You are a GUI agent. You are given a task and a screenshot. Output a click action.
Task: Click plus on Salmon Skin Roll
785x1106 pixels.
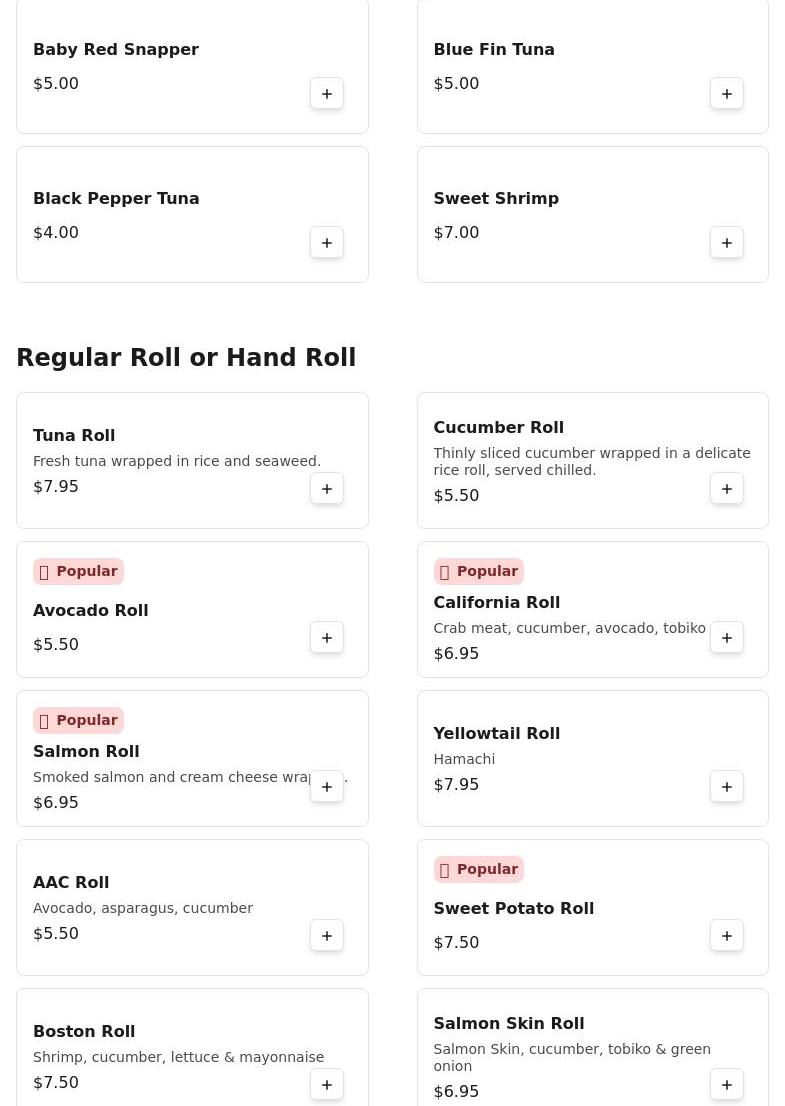coord(727,1085)
